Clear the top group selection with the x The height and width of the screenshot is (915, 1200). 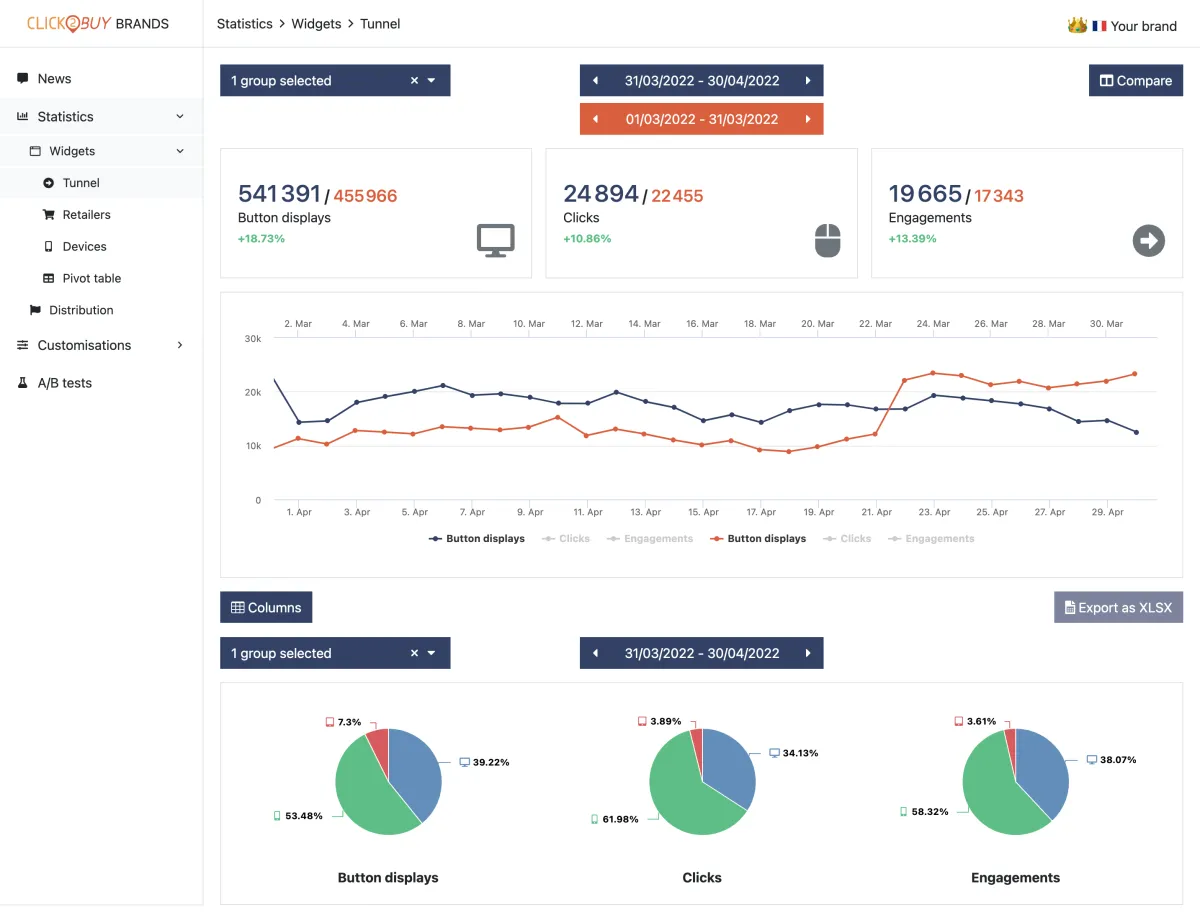[x=414, y=81]
